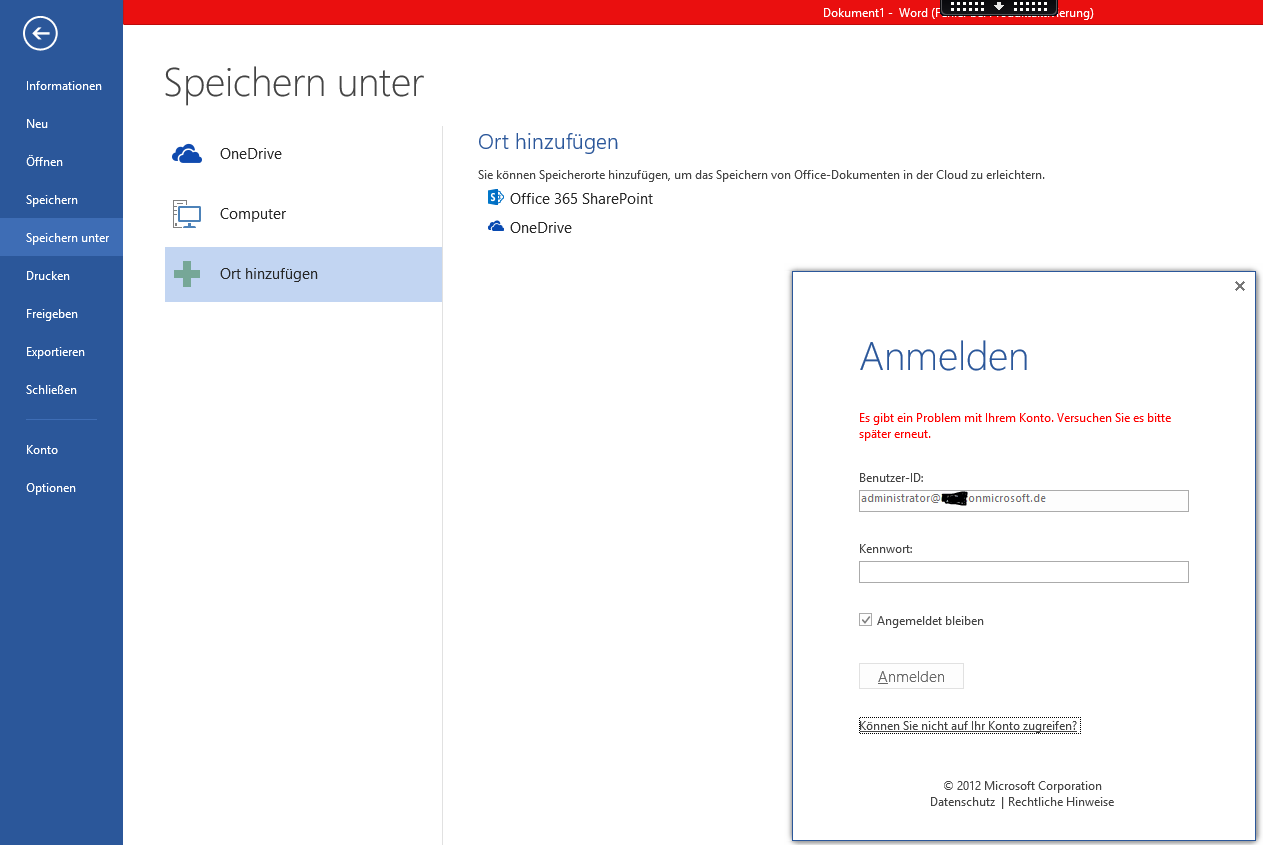This screenshot has width=1263, height=845.
Task: Open the Rechtliche Hinweise link
Action: 1061,802
